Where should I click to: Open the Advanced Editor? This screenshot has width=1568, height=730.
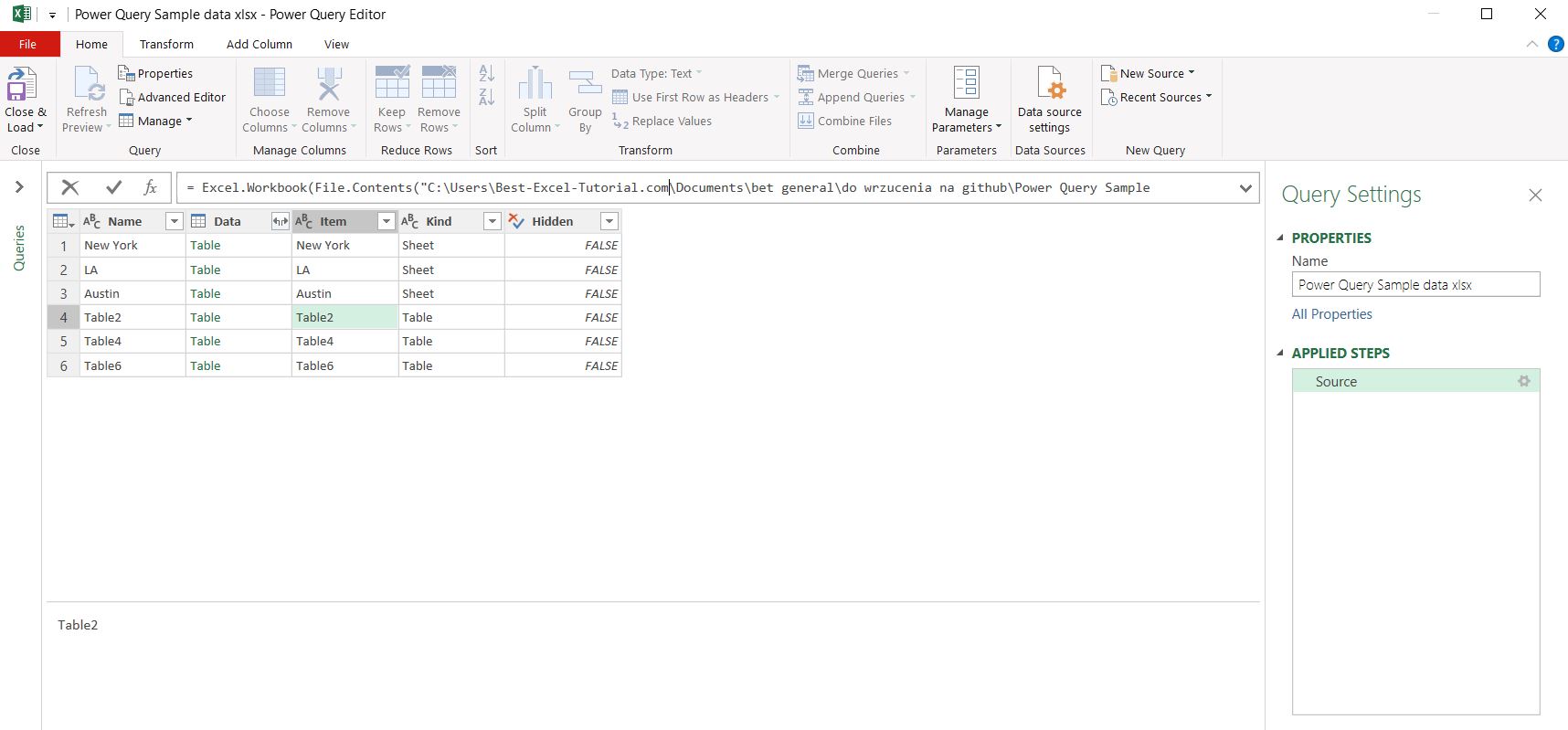point(172,97)
